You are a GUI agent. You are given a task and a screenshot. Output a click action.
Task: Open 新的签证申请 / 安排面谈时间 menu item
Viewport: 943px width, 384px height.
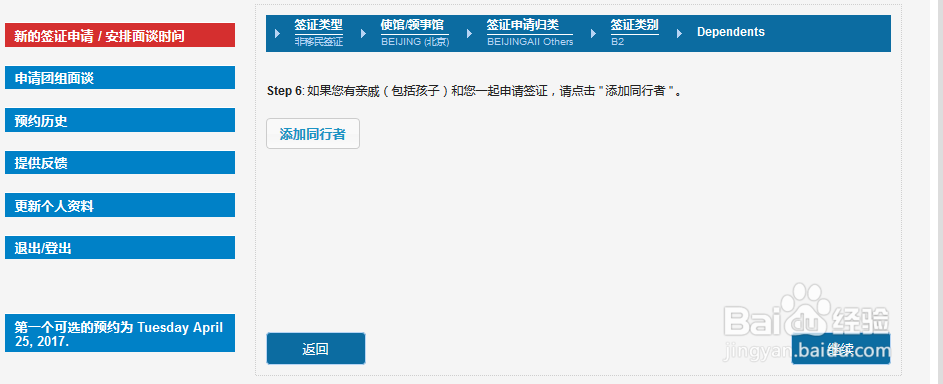pyautogui.click(x=120, y=35)
